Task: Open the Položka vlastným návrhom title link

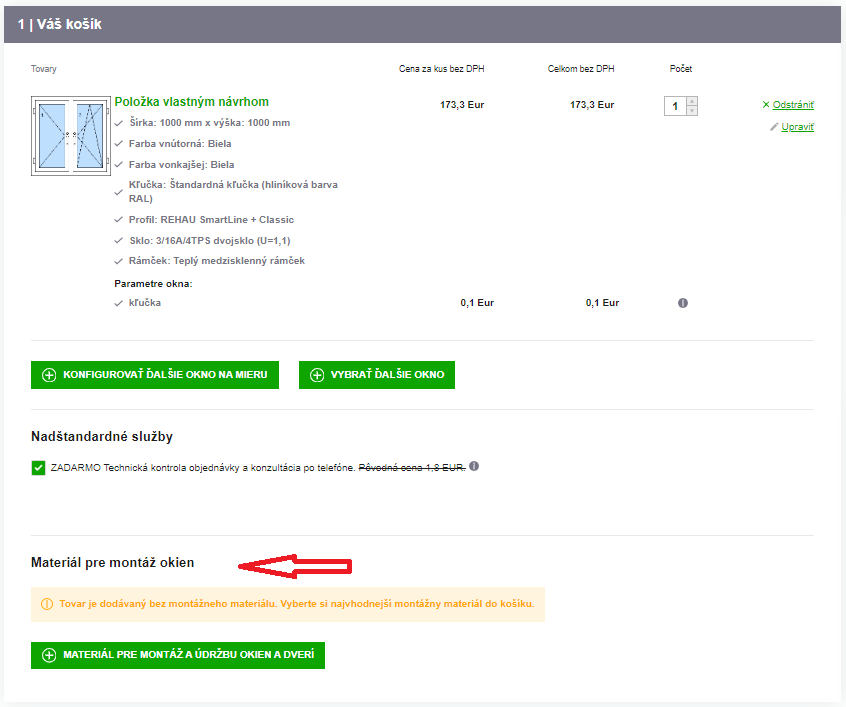Action: point(191,102)
